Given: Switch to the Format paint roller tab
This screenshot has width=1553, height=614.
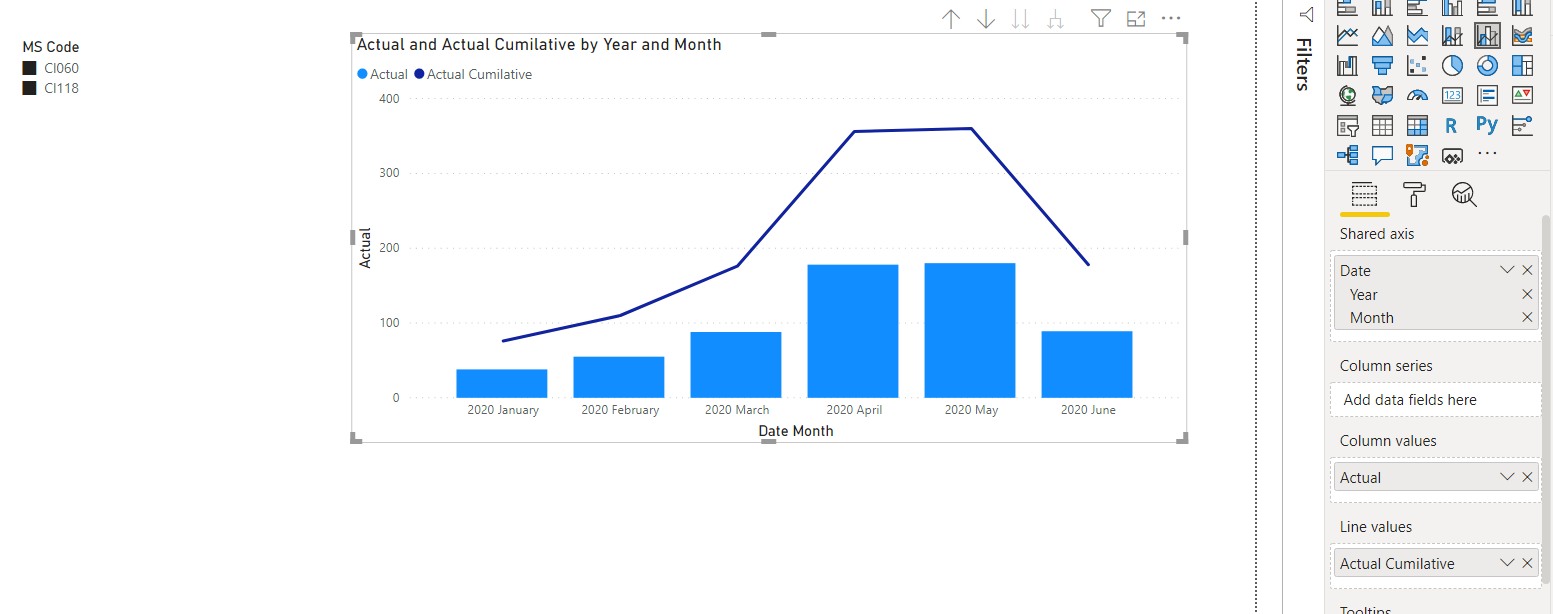Looking at the screenshot, I should point(1414,194).
